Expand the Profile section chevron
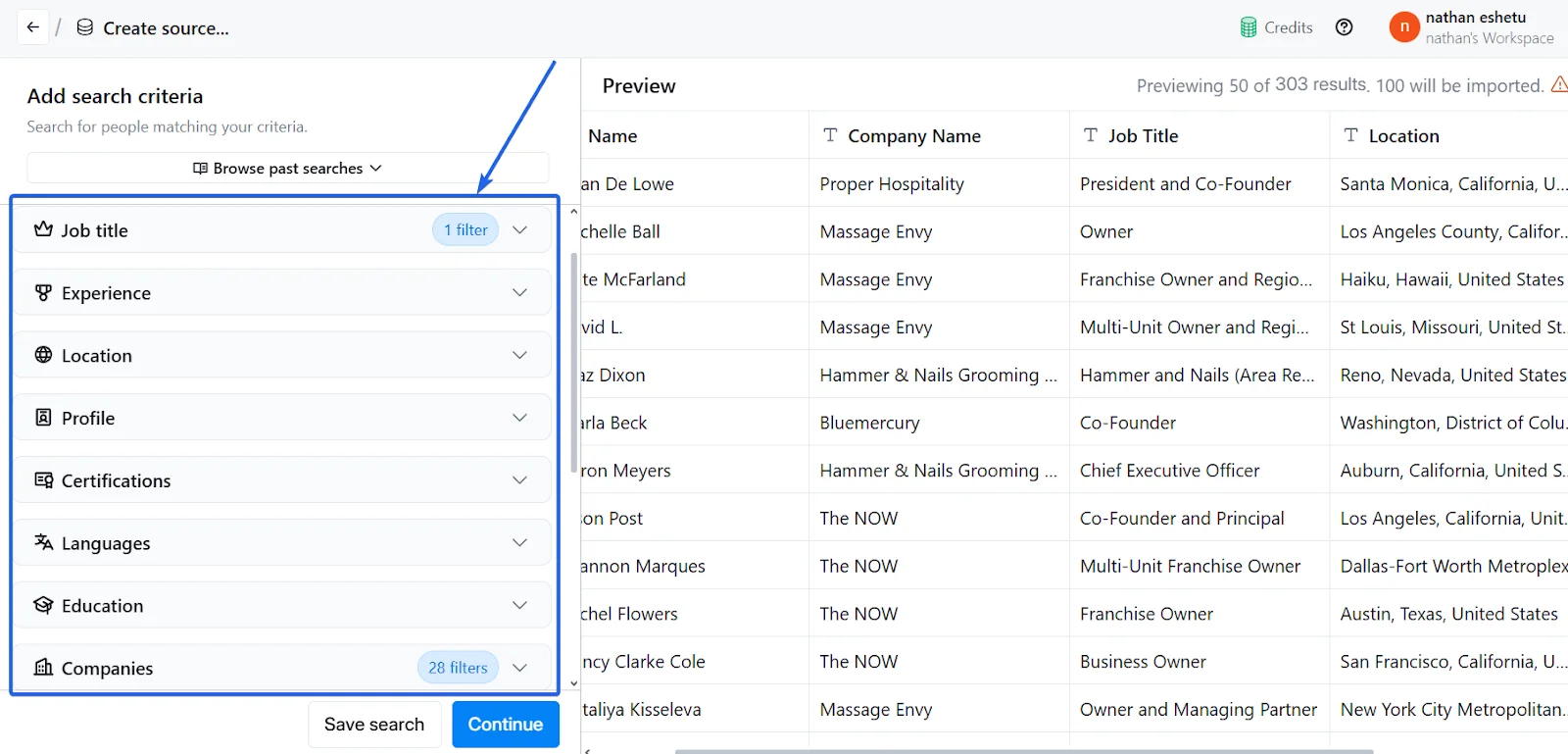Screen dimensions: 1568x754 [x=519, y=418]
